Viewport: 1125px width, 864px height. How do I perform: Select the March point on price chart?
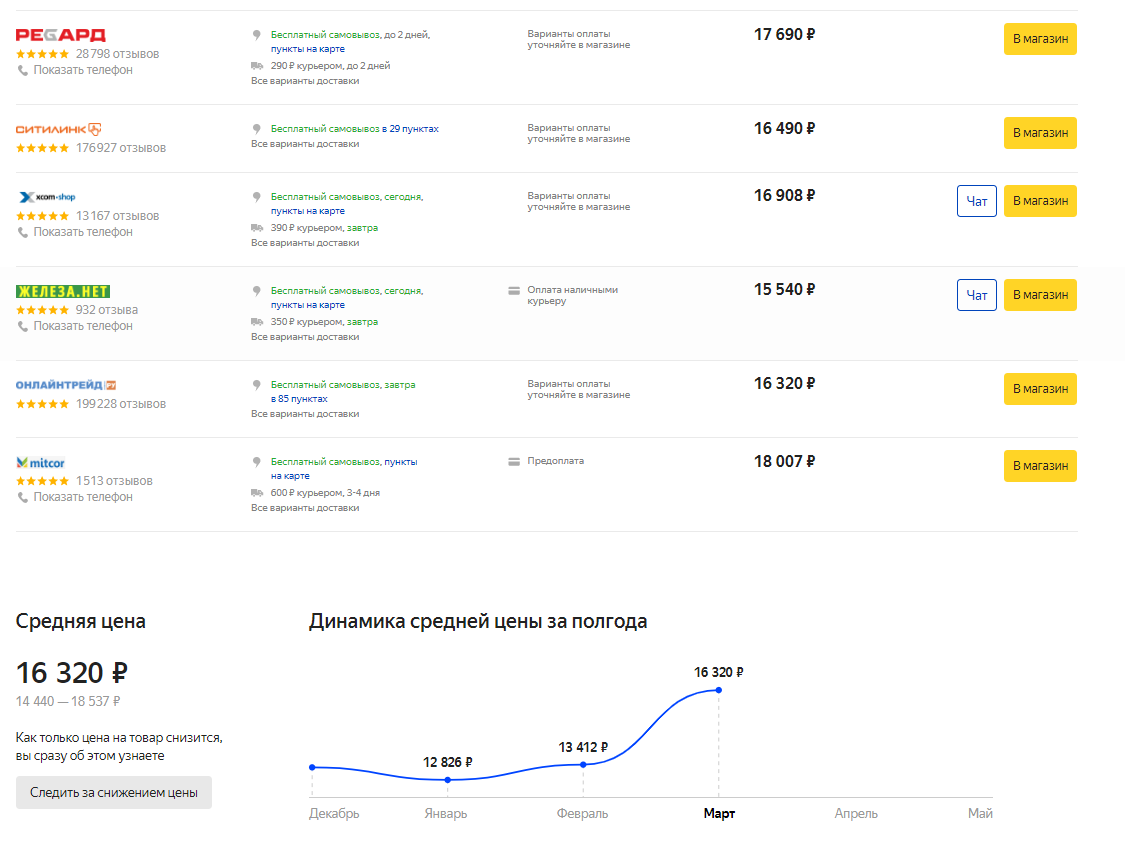pyautogui.click(x=718, y=690)
